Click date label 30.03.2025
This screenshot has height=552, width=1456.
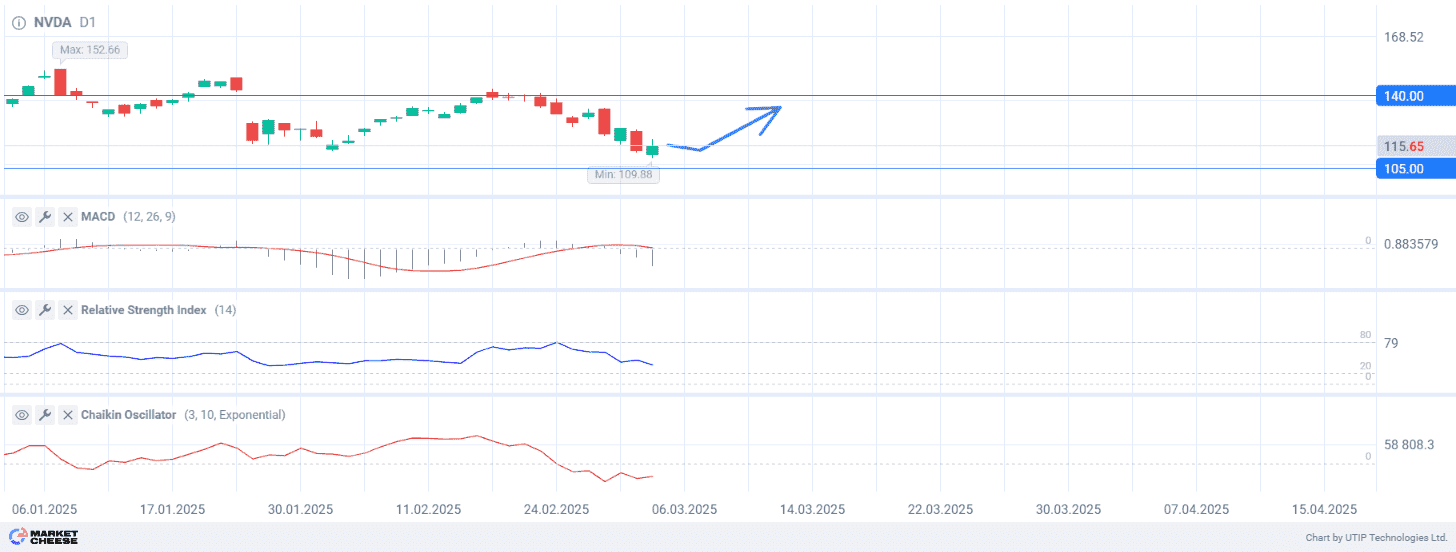coord(1069,509)
